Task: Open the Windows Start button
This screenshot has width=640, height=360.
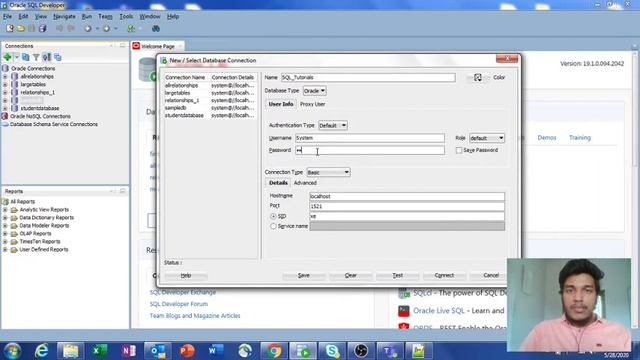Action: [x=12, y=351]
